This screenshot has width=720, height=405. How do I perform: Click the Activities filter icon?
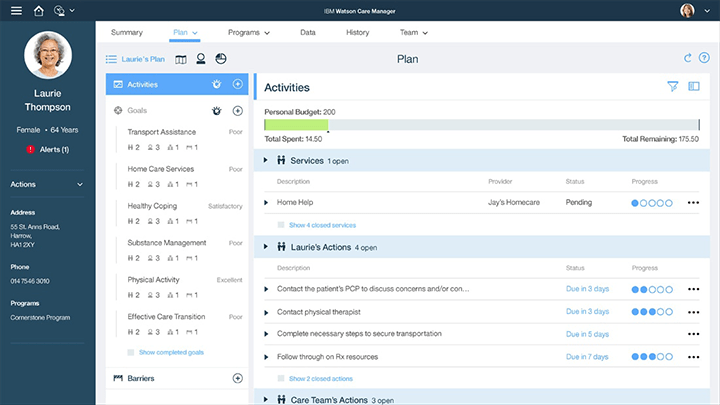(x=673, y=87)
